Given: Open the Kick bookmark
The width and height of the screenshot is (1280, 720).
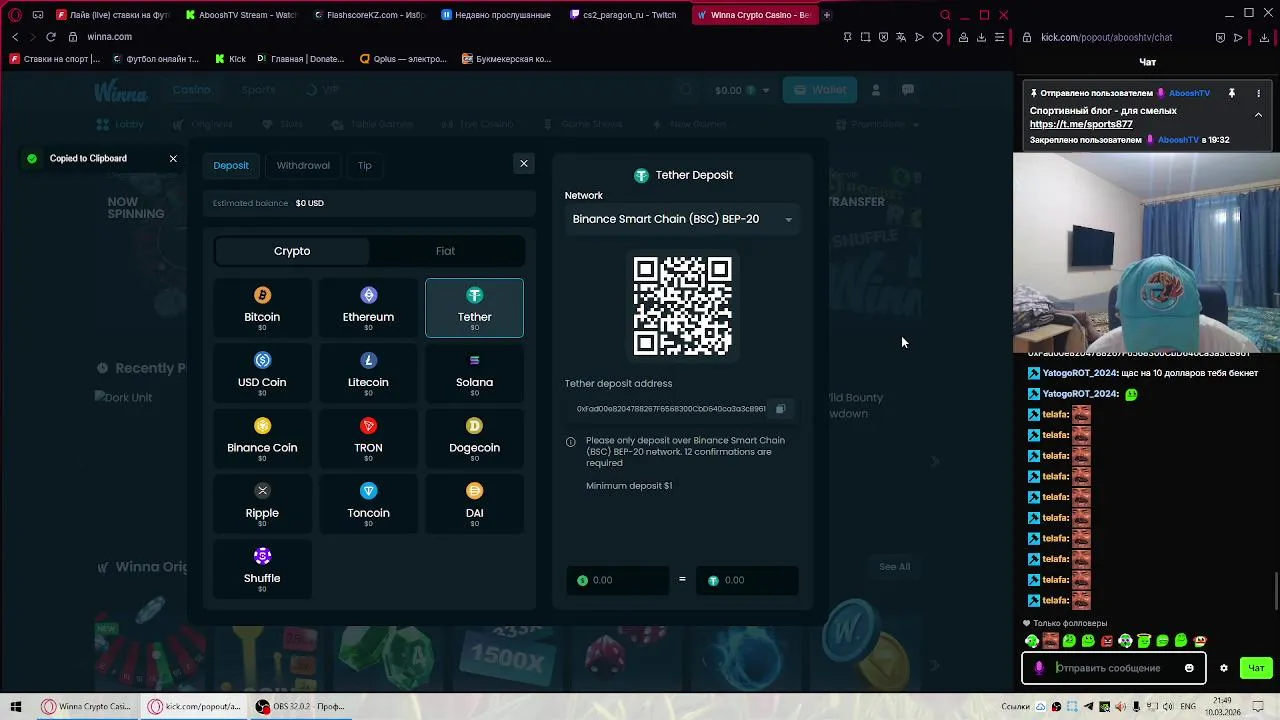Looking at the screenshot, I should coord(230,59).
